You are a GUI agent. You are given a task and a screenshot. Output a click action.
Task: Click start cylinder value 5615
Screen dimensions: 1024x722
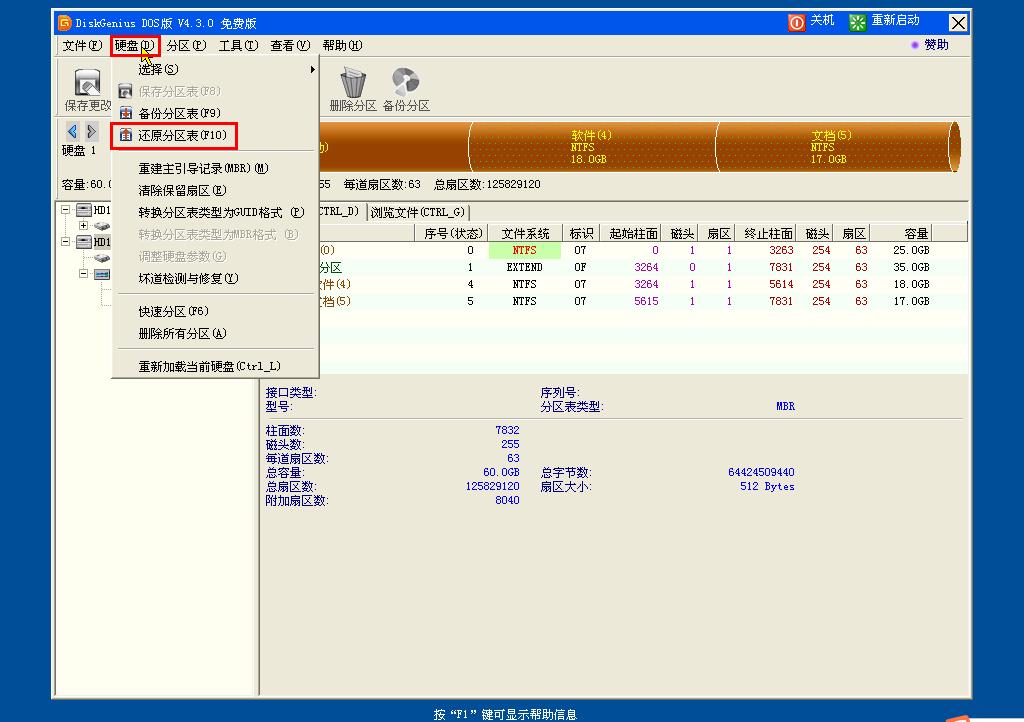click(x=646, y=301)
